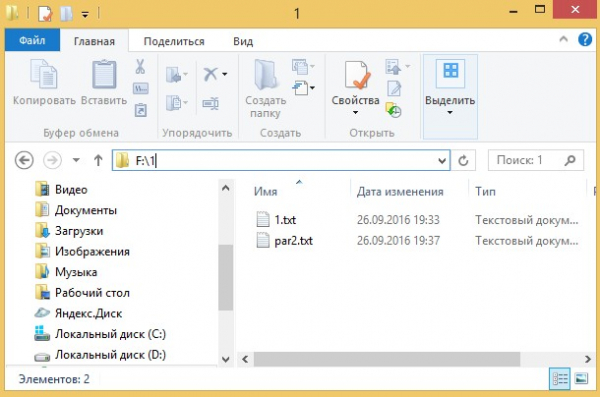Click the Copy (Копировать) ribbon button

coord(44,82)
